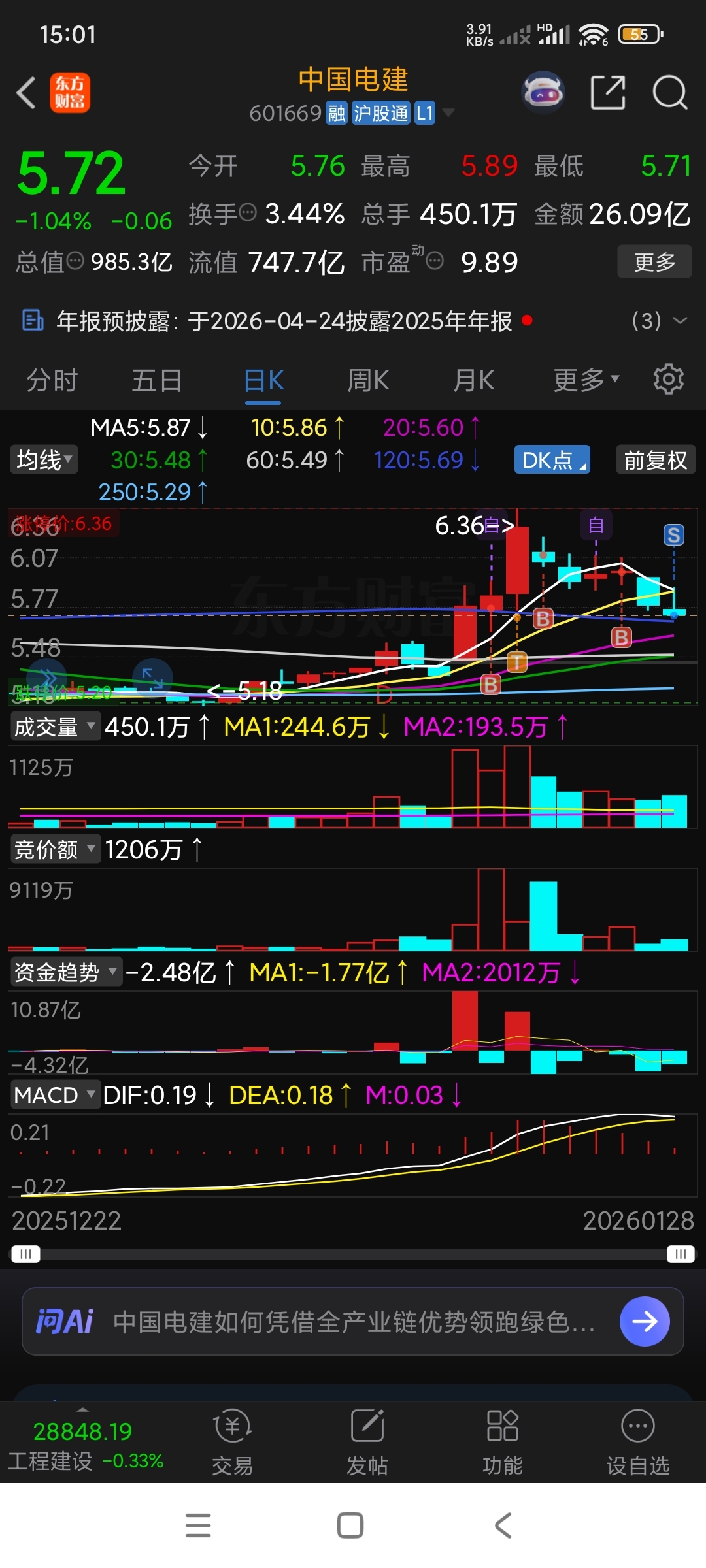Image resolution: width=706 pixels, height=1568 pixels.
Task: Tap the 中国电建 stock title
Action: click(353, 80)
